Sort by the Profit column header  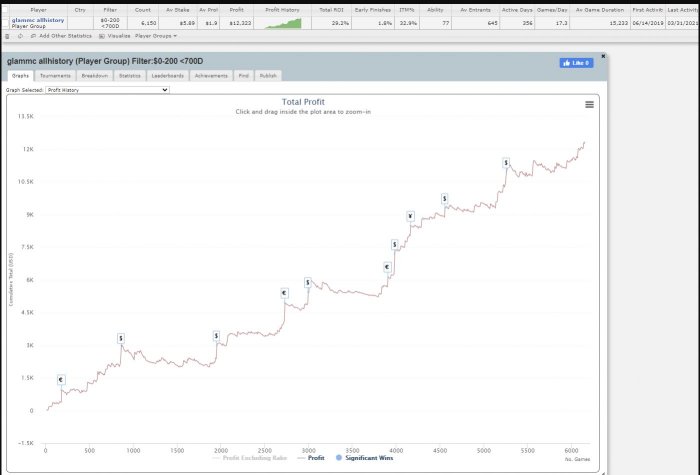click(237, 10)
